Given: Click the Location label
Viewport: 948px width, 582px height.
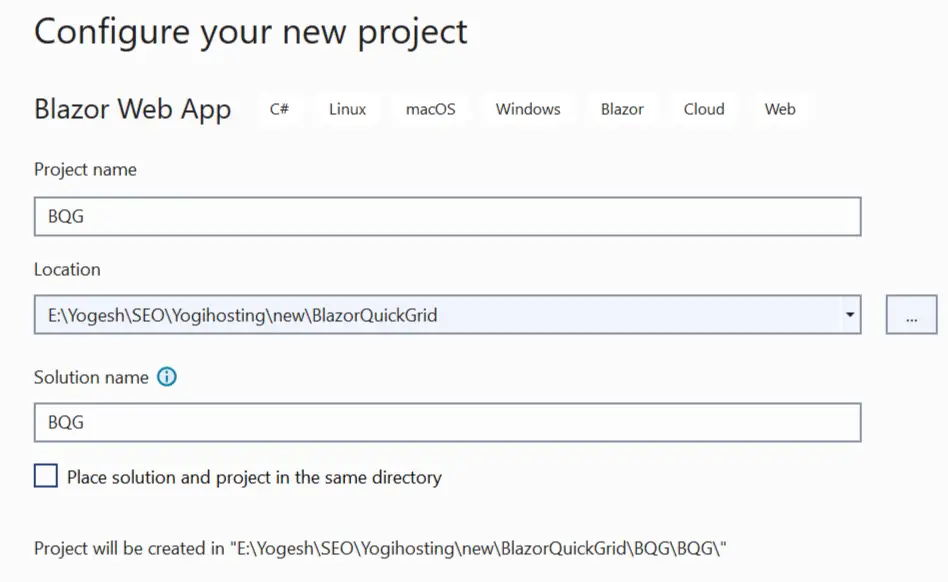Looking at the screenshot, I should 67,270.
